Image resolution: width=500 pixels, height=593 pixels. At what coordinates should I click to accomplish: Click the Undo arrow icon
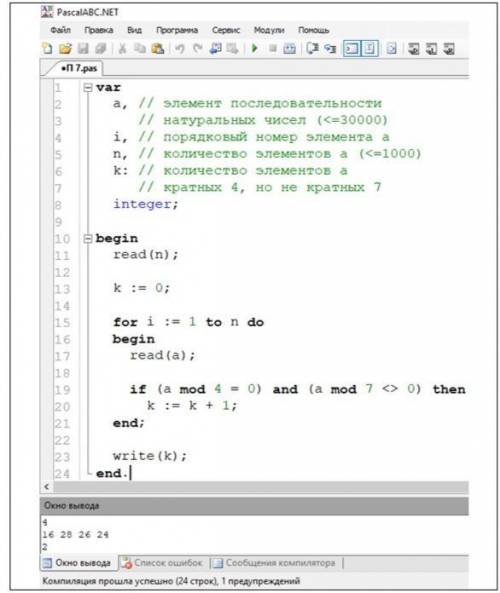click(x=180, y=48)
